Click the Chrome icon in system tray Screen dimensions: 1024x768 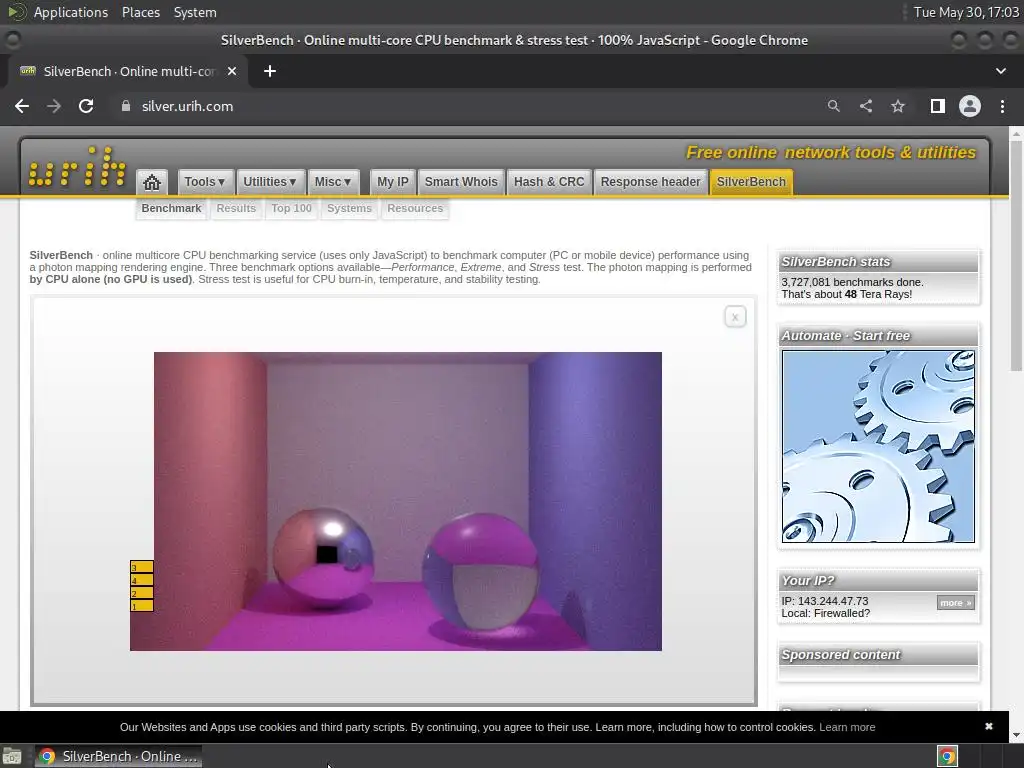pyautogui.click(x=947, y=756)
